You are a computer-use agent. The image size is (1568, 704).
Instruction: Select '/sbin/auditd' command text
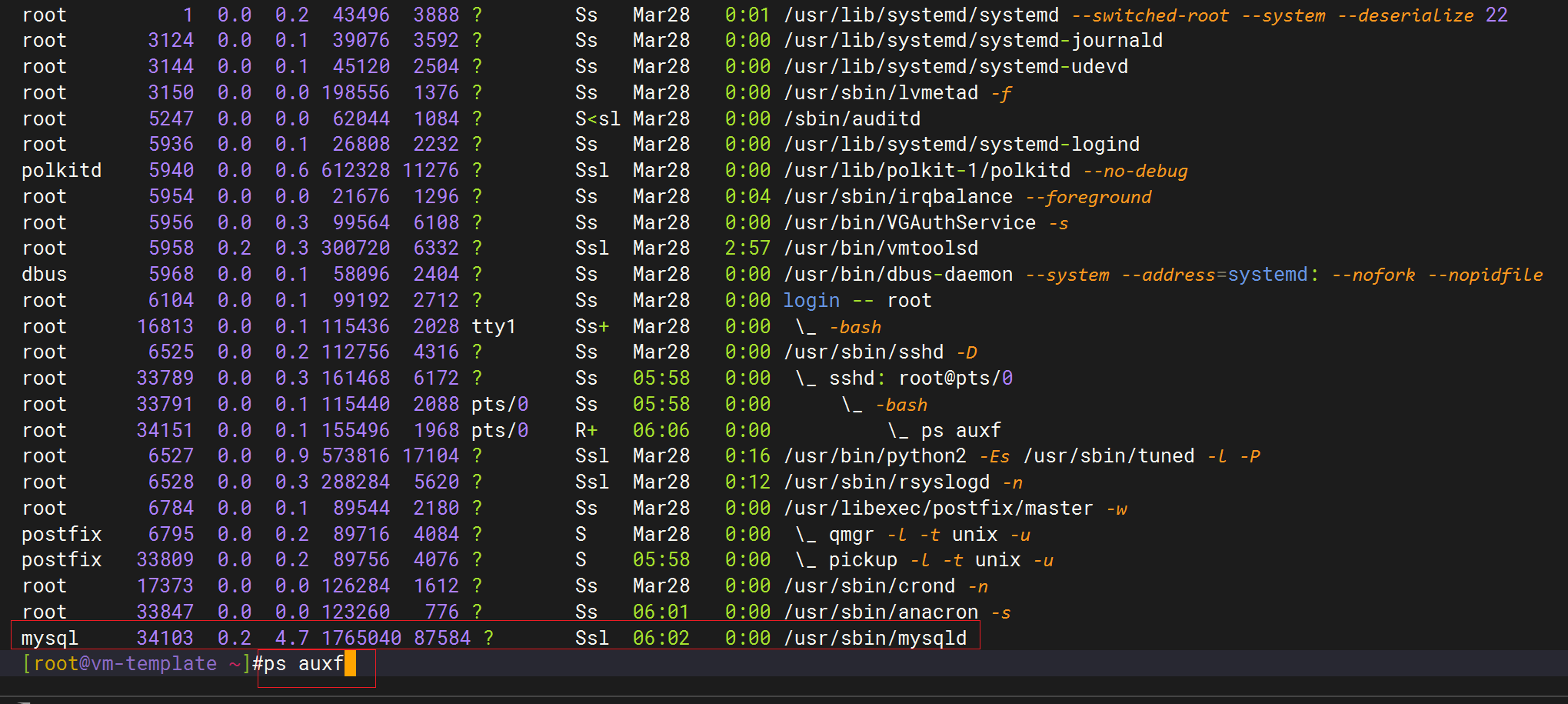point(852,118)
